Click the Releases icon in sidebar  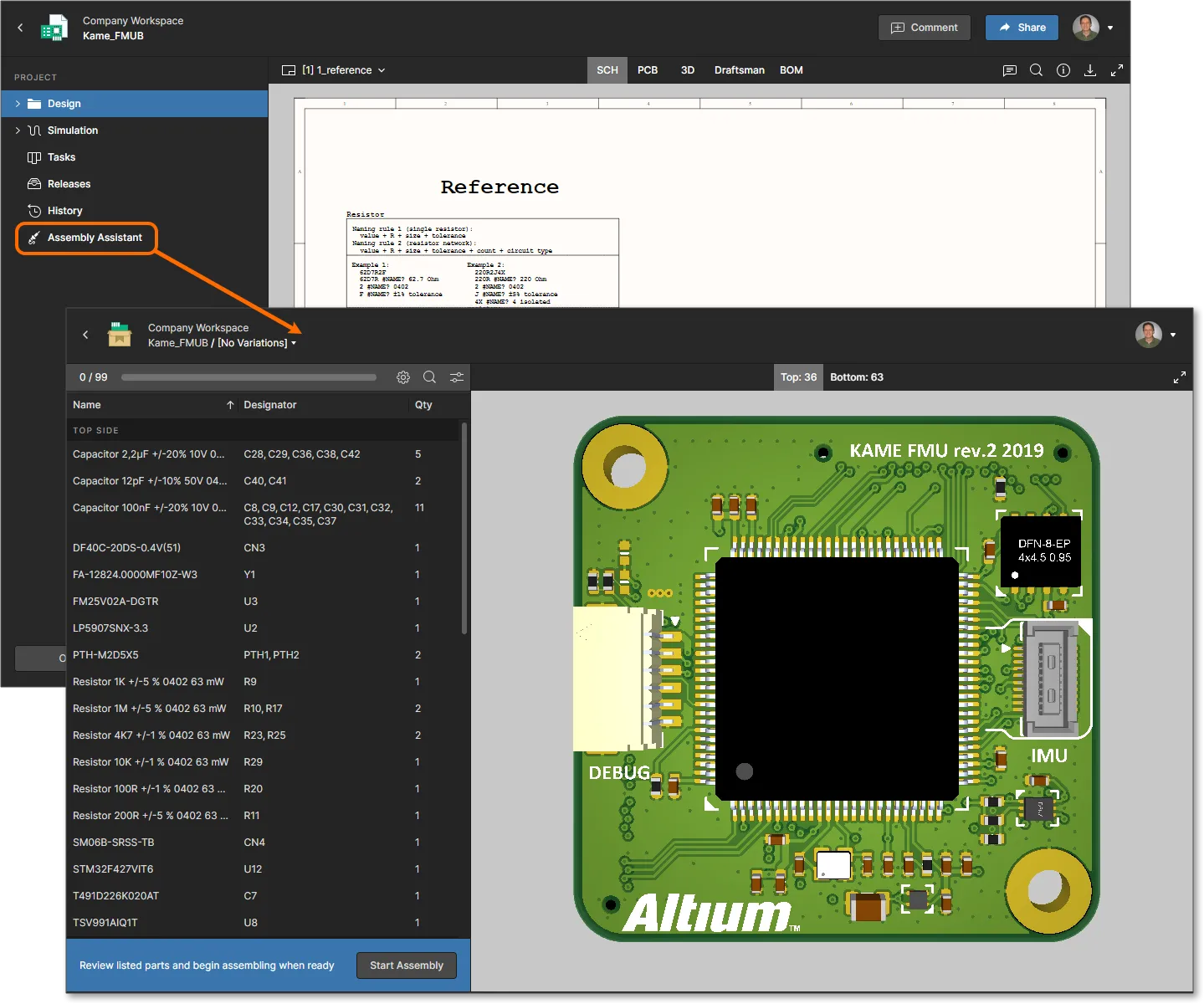(x=34, y=184)
